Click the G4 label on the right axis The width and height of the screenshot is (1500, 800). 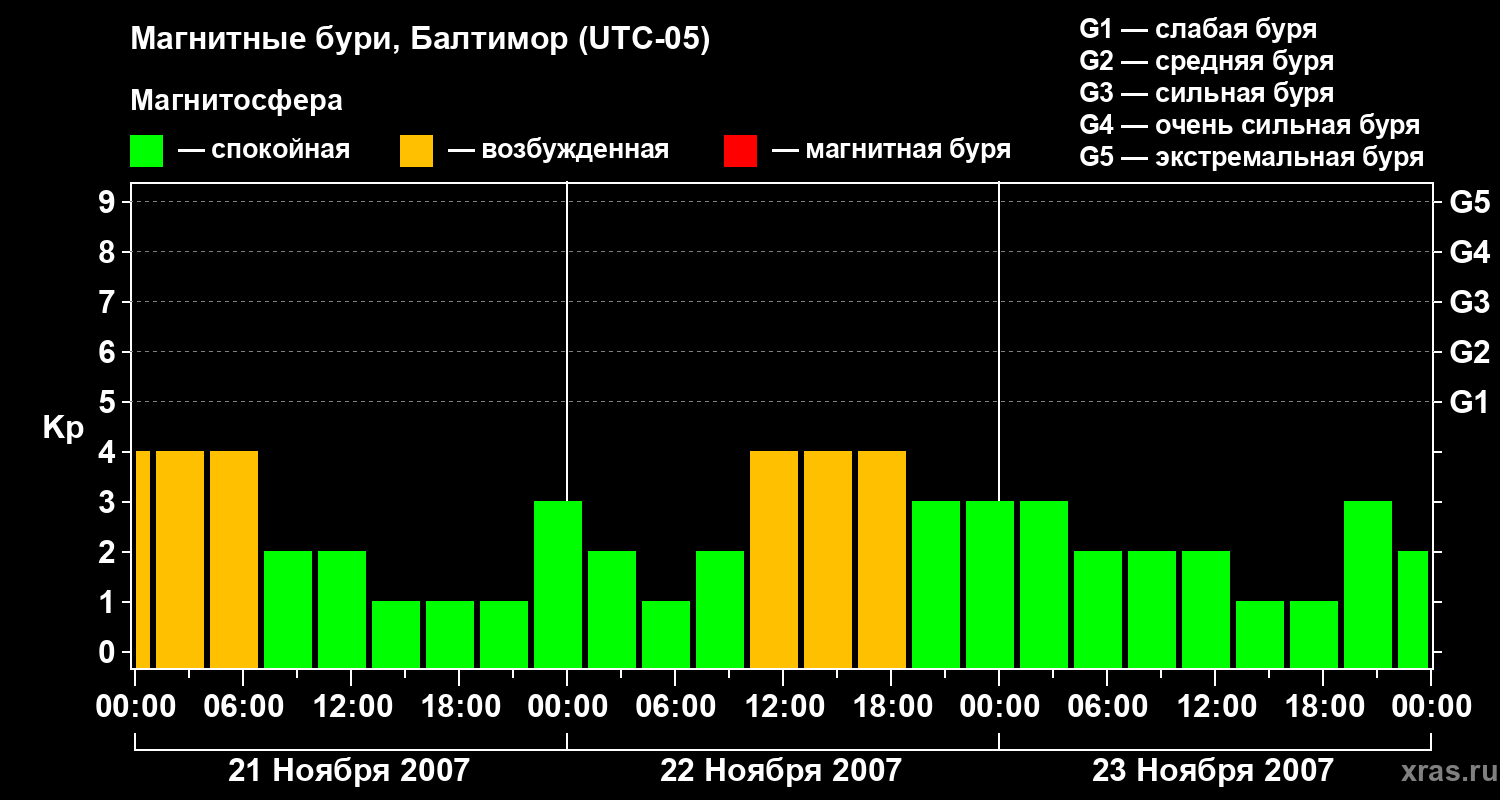(x=1470, y=253)
